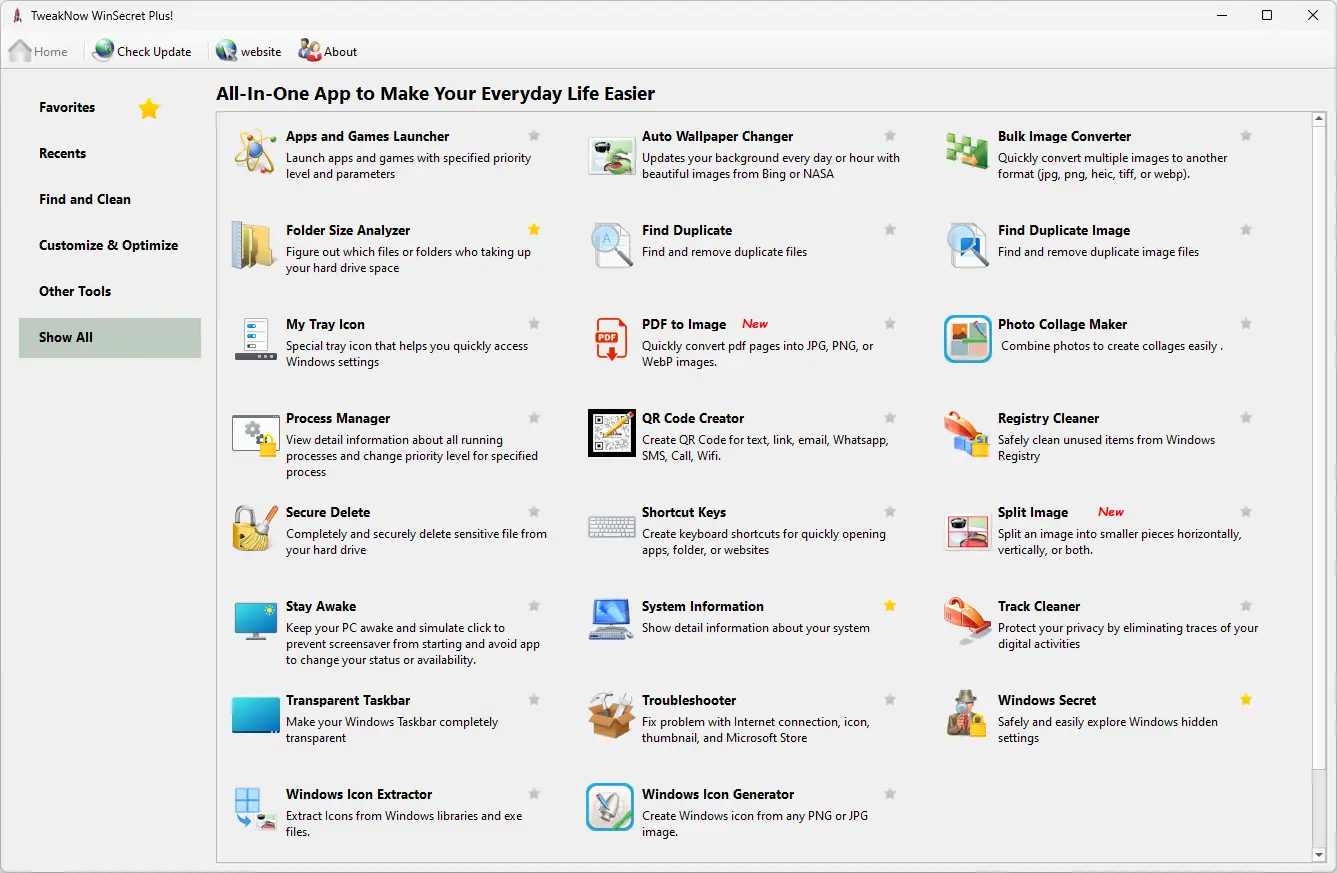Click the Home toolbar button

tap(39, 51)
